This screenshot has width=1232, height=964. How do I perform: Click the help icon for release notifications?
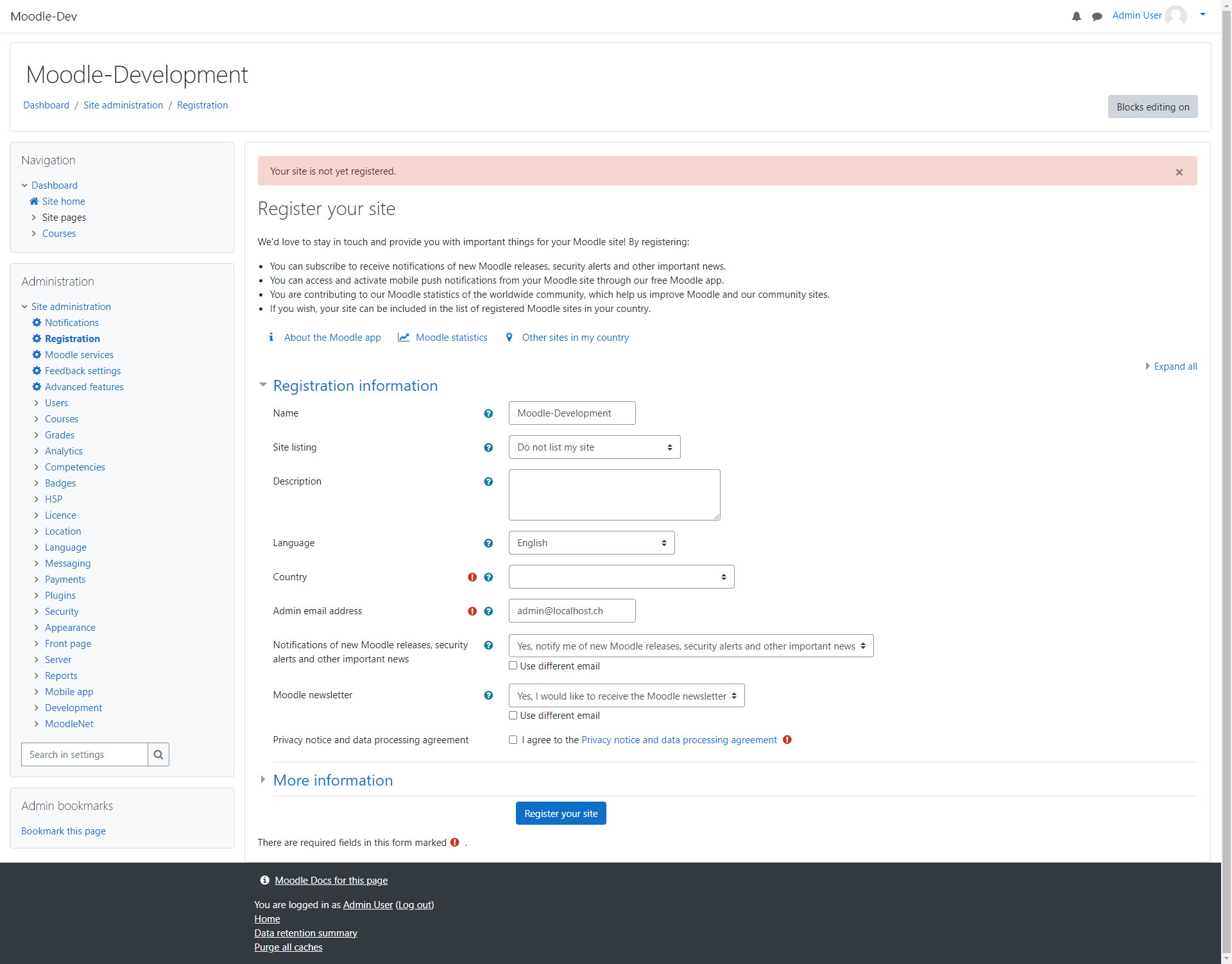point(488,646)
